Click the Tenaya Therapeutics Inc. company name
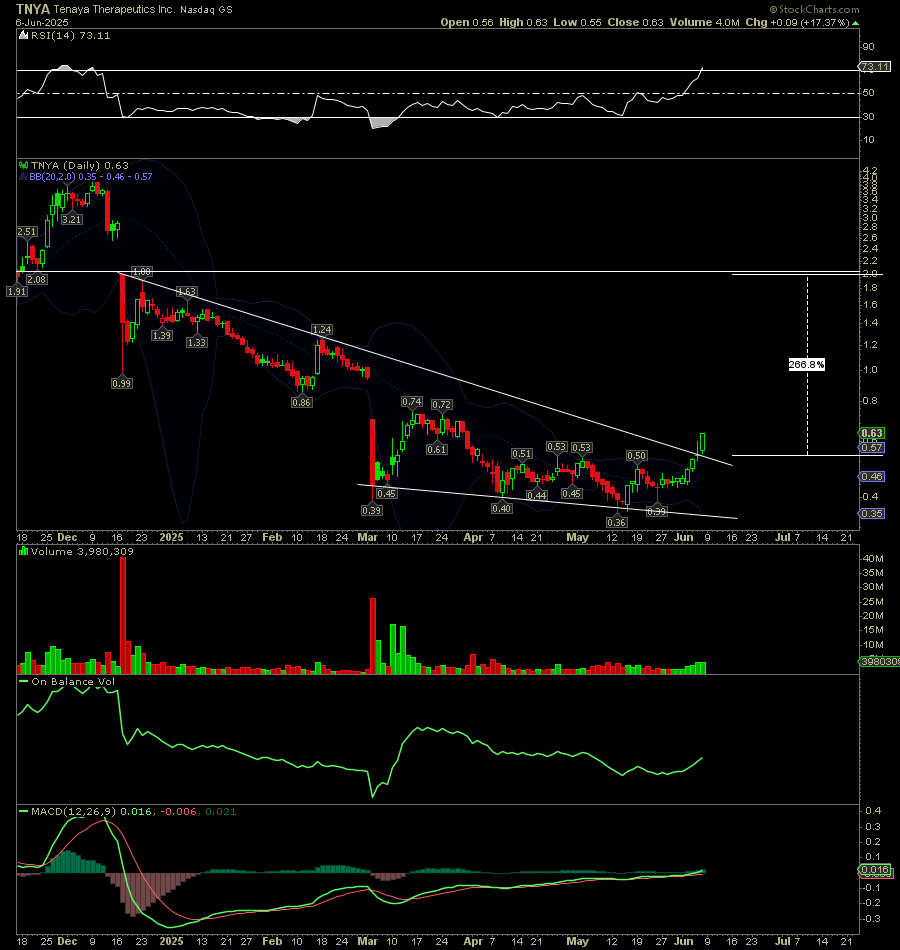 [115, 10]
